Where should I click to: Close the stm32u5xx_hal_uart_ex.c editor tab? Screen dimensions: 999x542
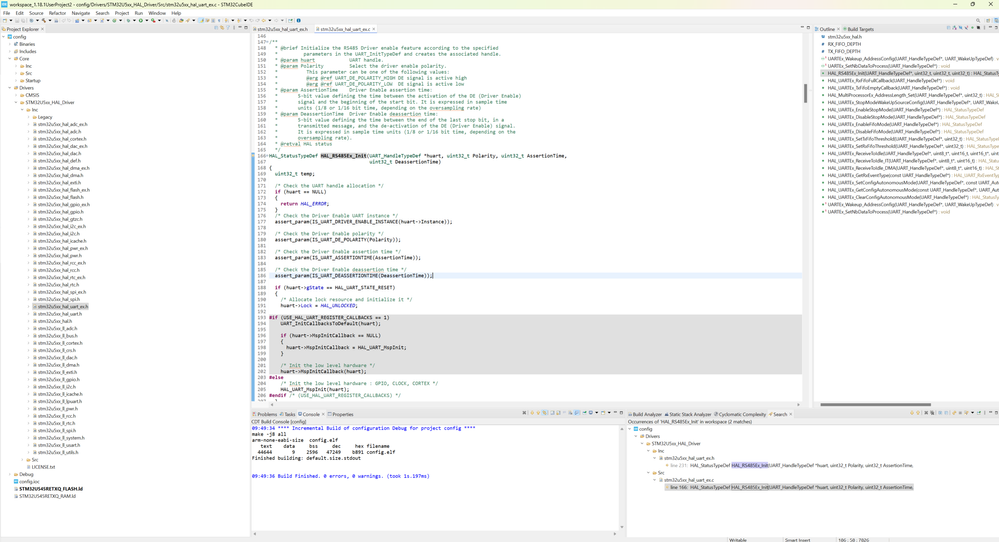coord(374,29)
